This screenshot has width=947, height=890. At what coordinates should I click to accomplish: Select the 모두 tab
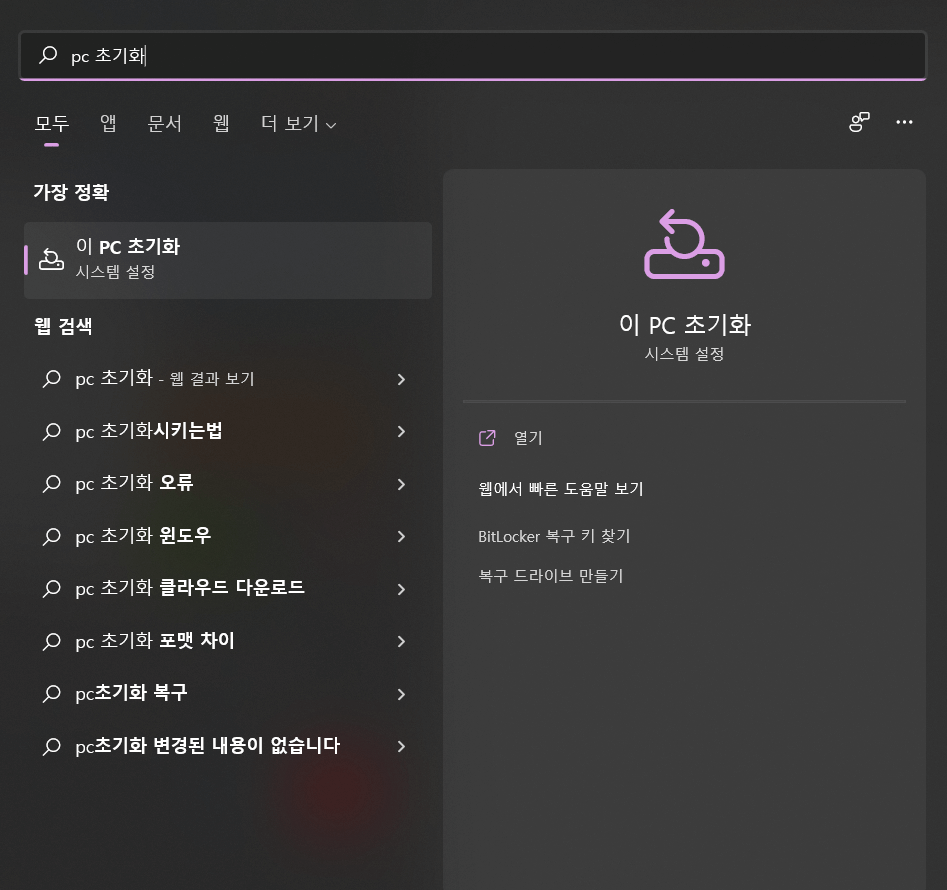coord(52,123)
